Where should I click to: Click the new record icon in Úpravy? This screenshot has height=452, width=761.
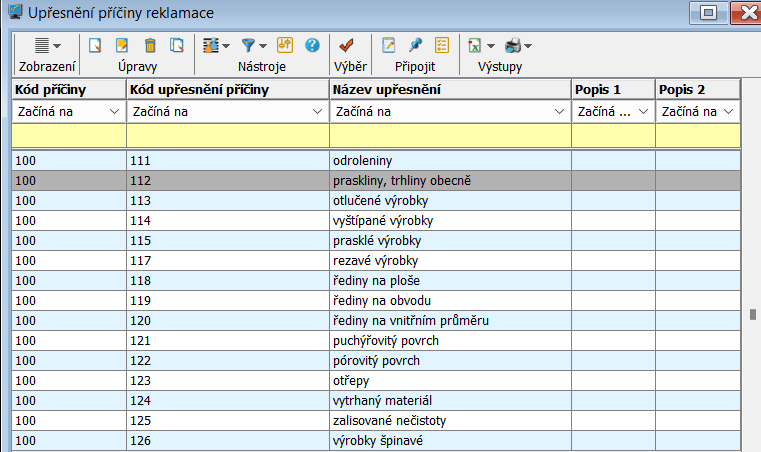[96, 45]
